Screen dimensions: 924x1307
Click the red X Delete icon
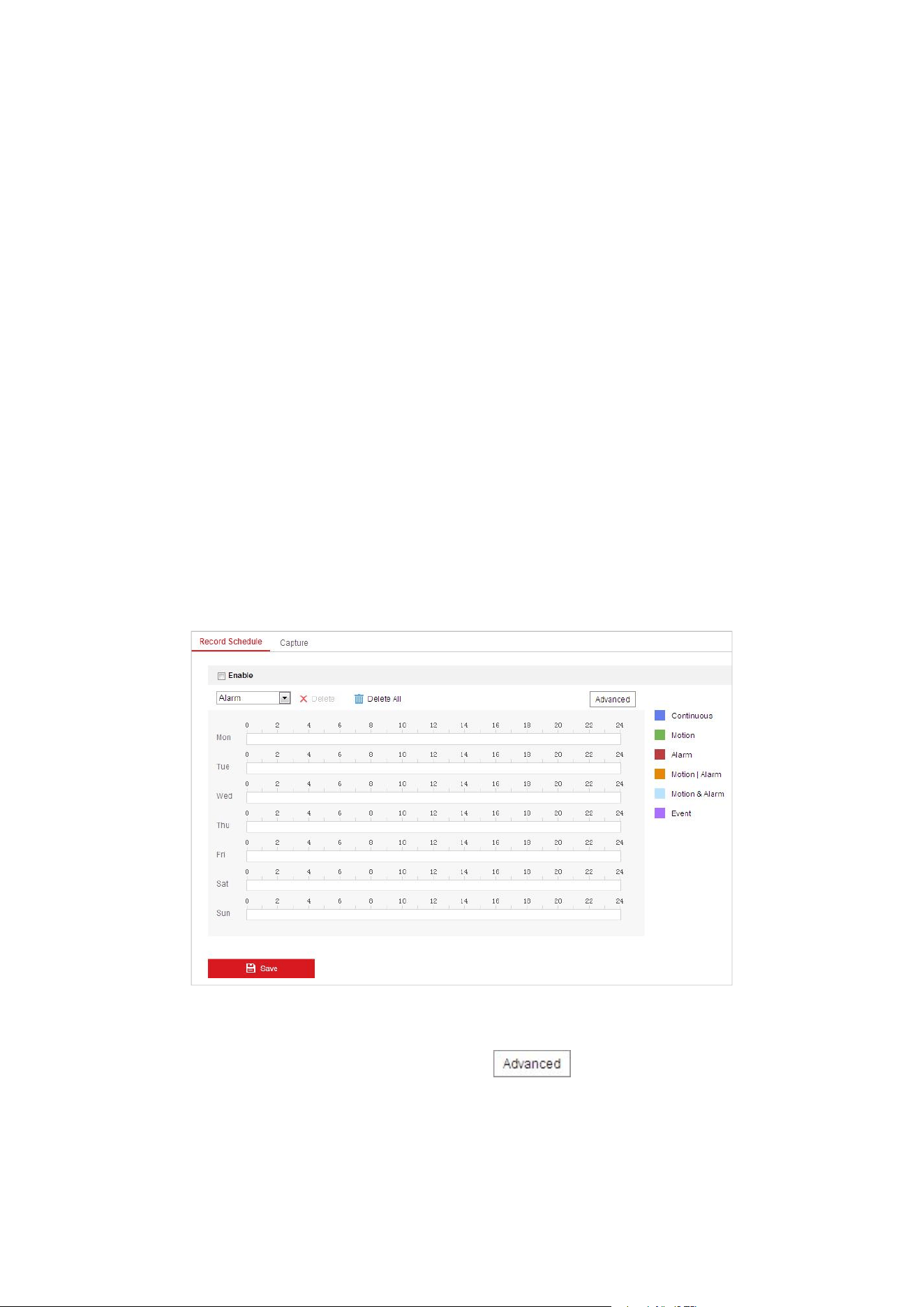pyautogui.click(x=304, y=699)
